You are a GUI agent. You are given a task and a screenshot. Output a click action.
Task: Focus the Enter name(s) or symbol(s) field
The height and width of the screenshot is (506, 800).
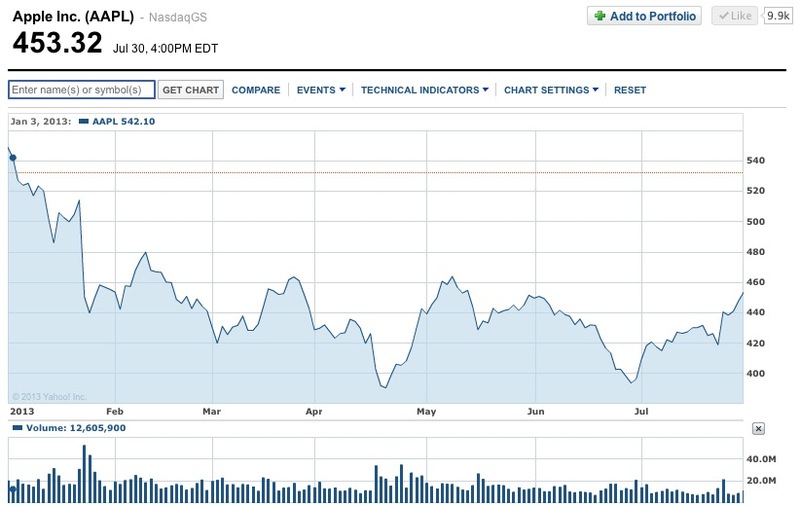click(x=82, y=90)
